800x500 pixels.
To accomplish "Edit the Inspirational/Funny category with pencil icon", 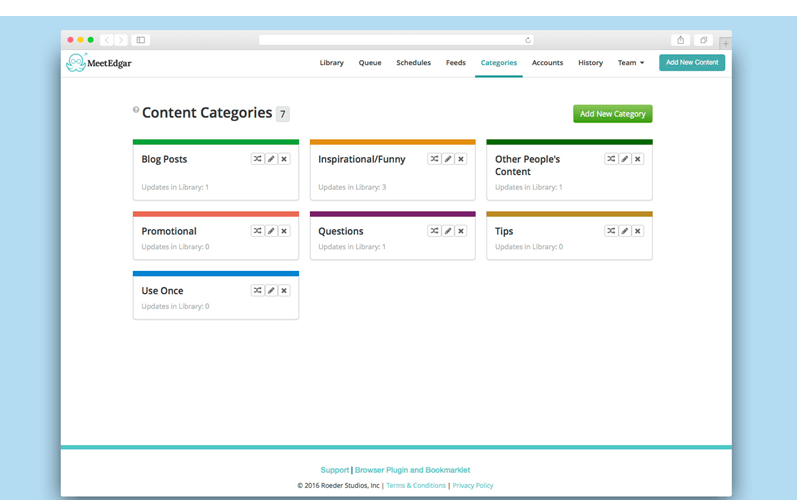I will (448, 159).
